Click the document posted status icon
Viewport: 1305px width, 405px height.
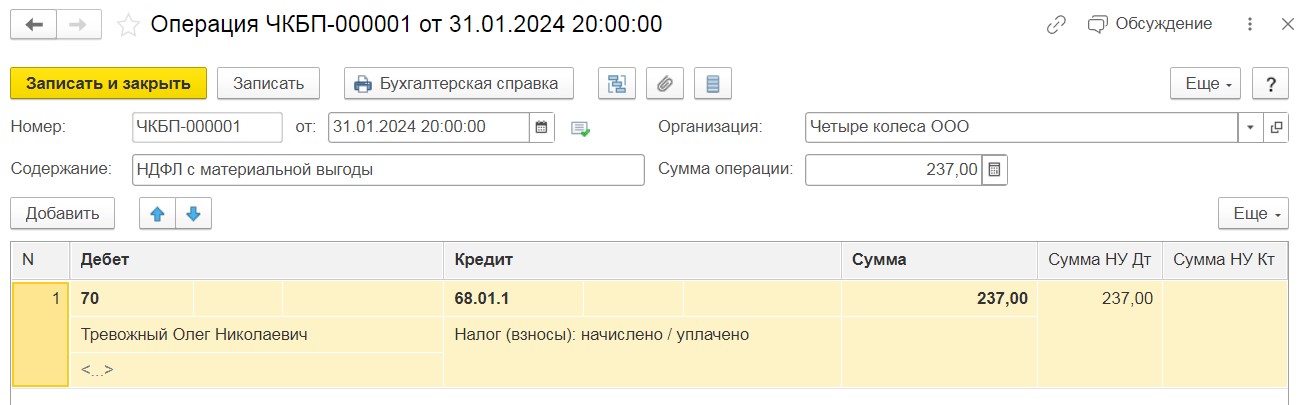[581, 128]
